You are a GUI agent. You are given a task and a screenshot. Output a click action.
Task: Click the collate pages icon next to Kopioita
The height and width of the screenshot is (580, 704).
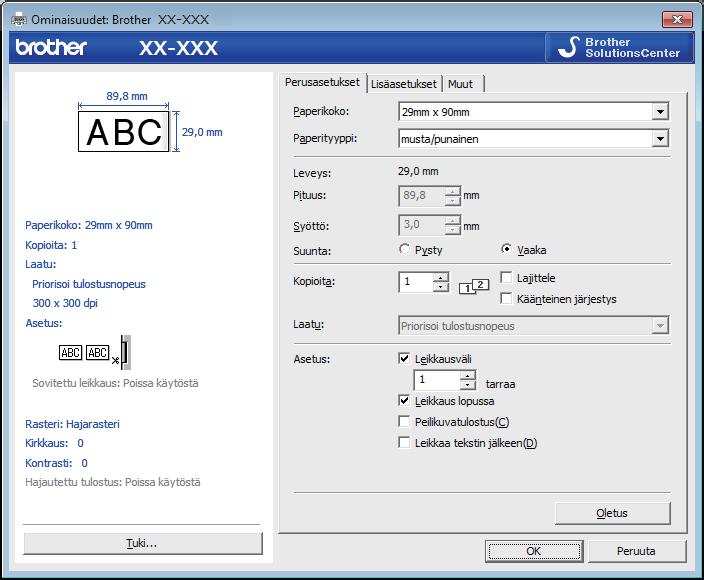[474, 286]
